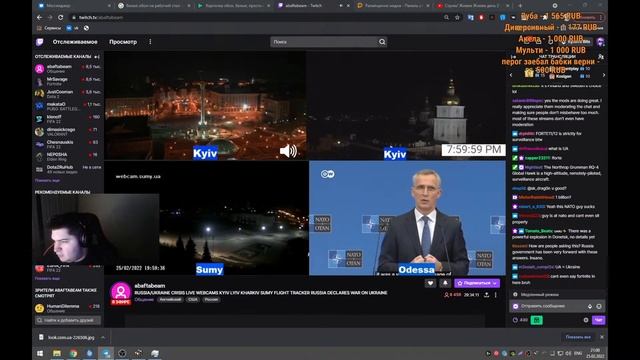Open the Сервисы apps bookmark
Viewport: 640px width, 360px height.
click(x=49, y=28)
